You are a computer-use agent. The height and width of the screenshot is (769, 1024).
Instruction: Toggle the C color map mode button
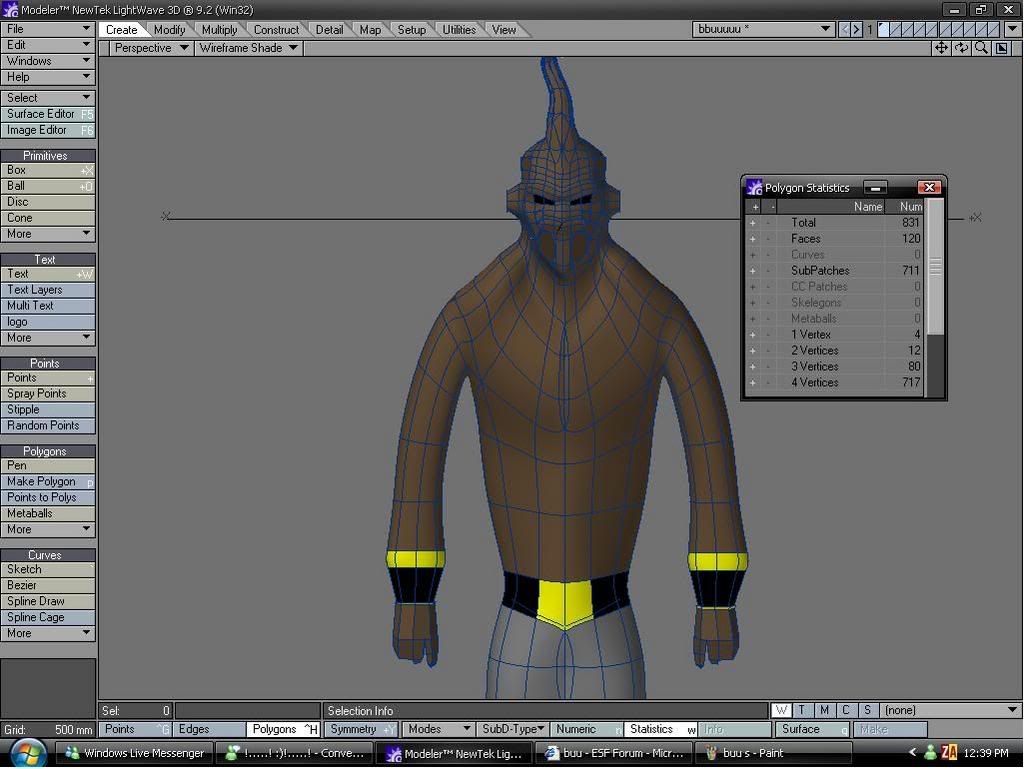(x=846, y=710)
